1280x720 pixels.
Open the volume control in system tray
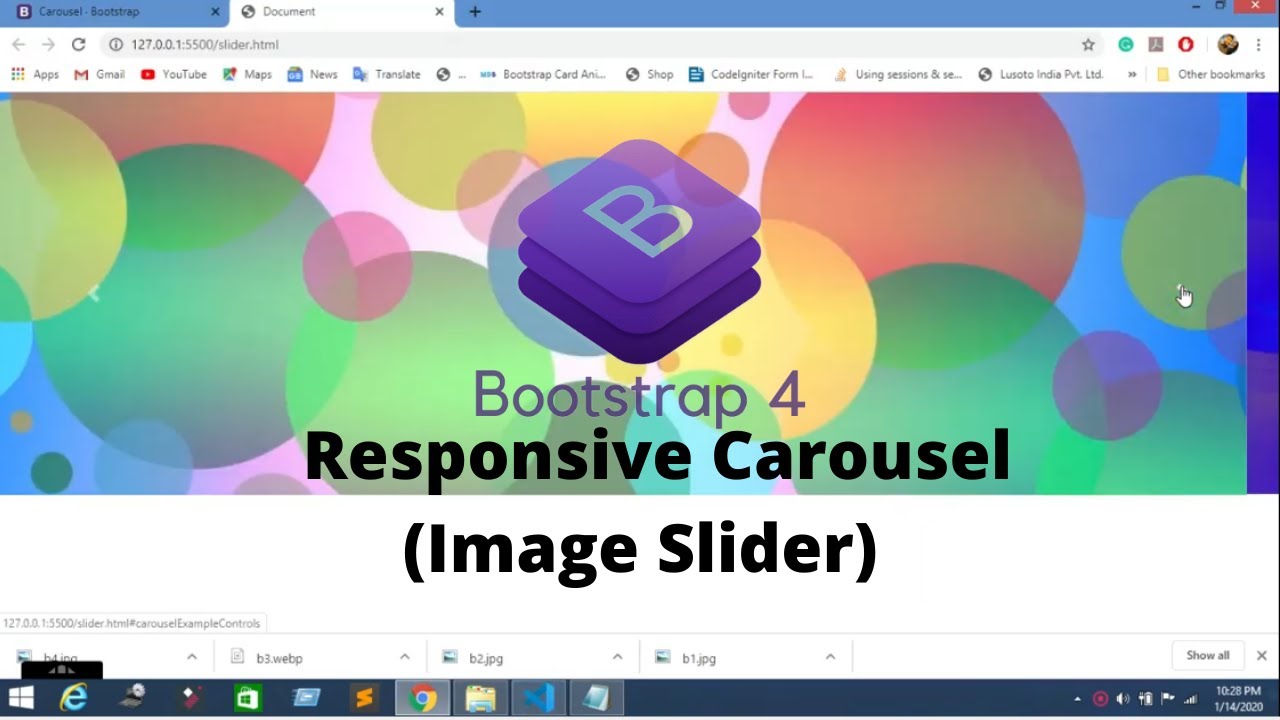1122,698
